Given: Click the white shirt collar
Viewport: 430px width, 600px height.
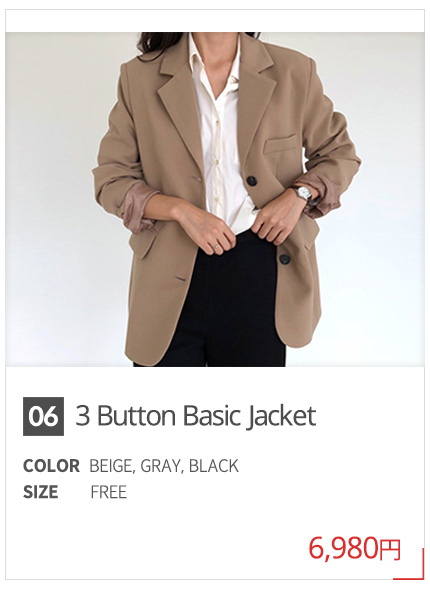Looking at the screenshot, I should 216,57.
